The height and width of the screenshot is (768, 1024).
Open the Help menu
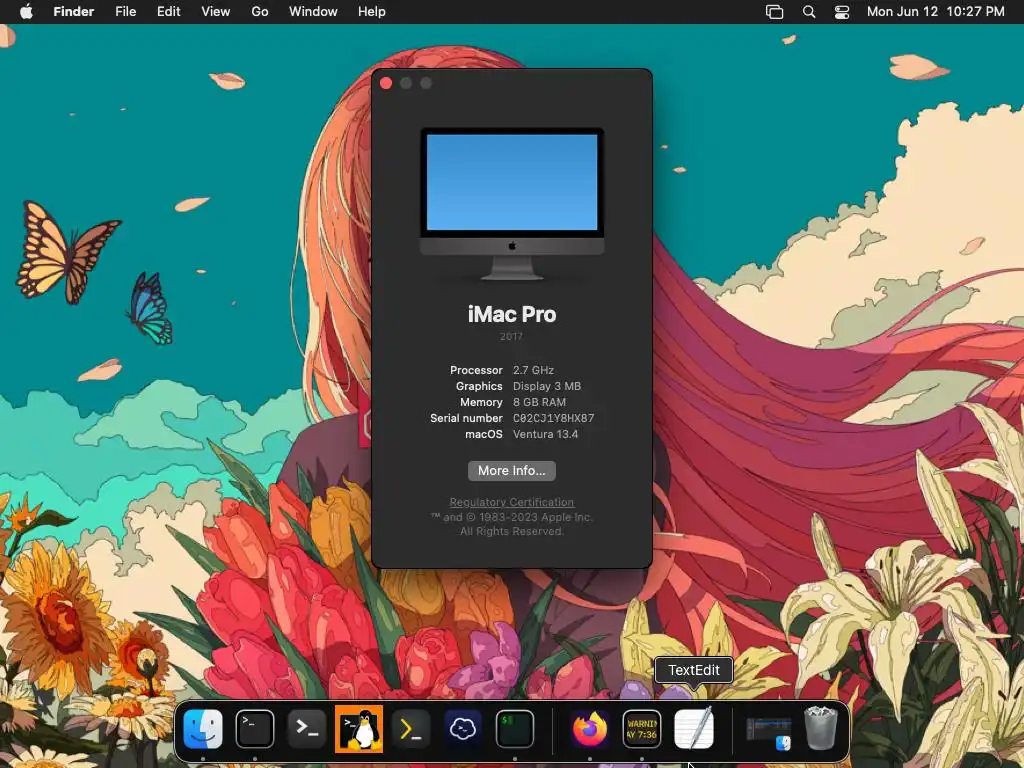tap(372, 12)
